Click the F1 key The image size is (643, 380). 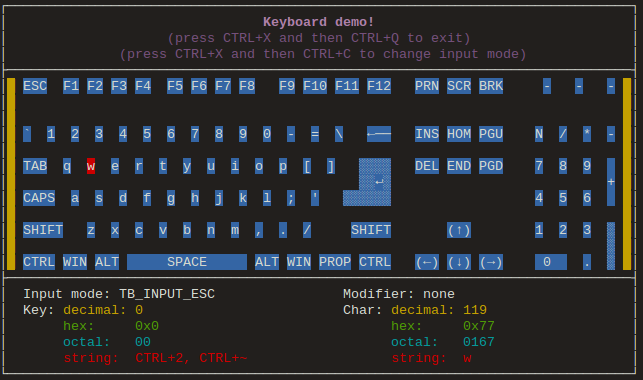pyautogui.click(x=71, y=86)
